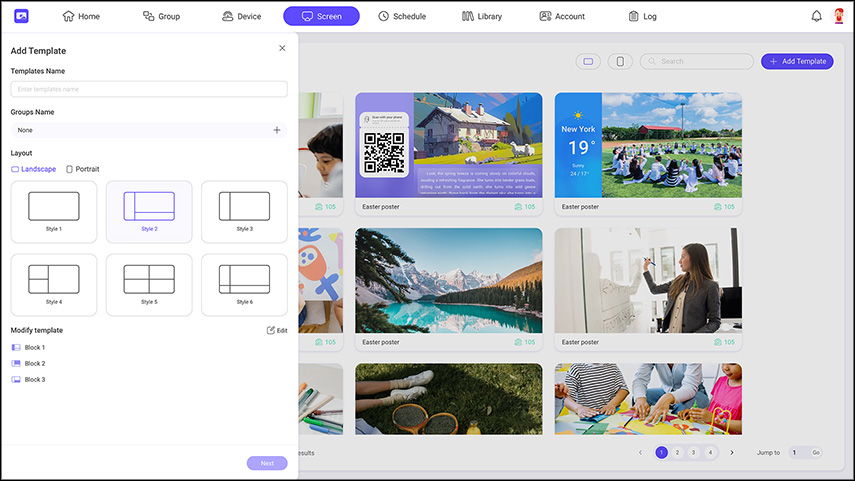The width and height of the screenshot is (855, 481).
Task: Click the Jump to page input
Action: pyautogui.click(x=797, y=453)
